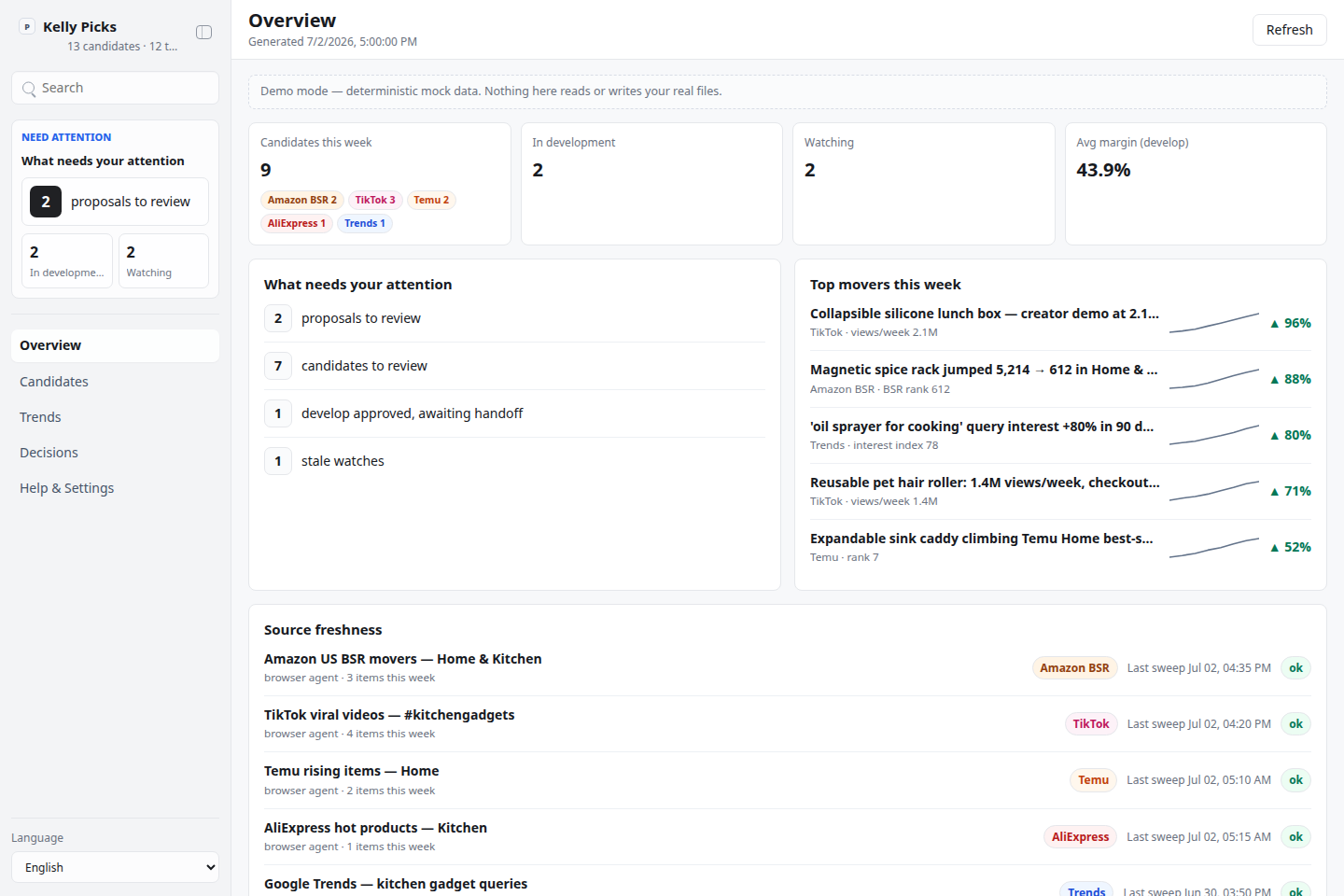Click the 96% sparkline for lunch box
Viewport: 1344px width, 896px height.
[1214, 323]
